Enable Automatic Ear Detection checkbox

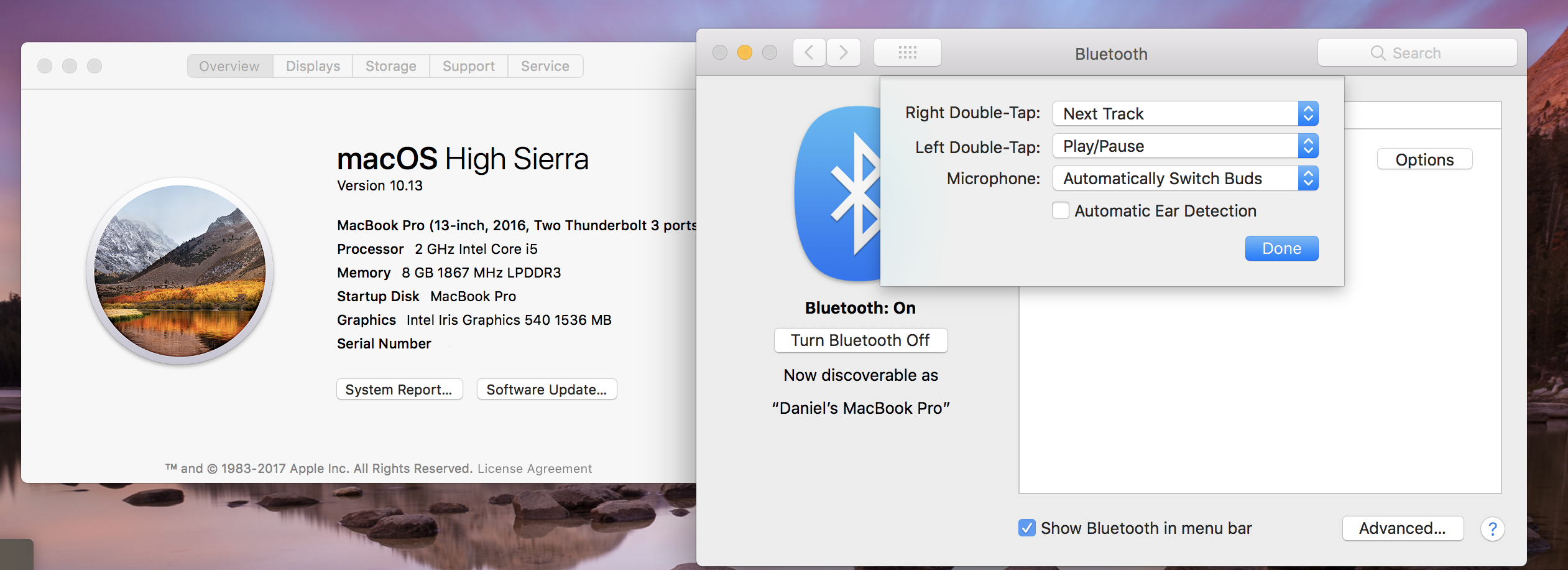(1061, 211)
